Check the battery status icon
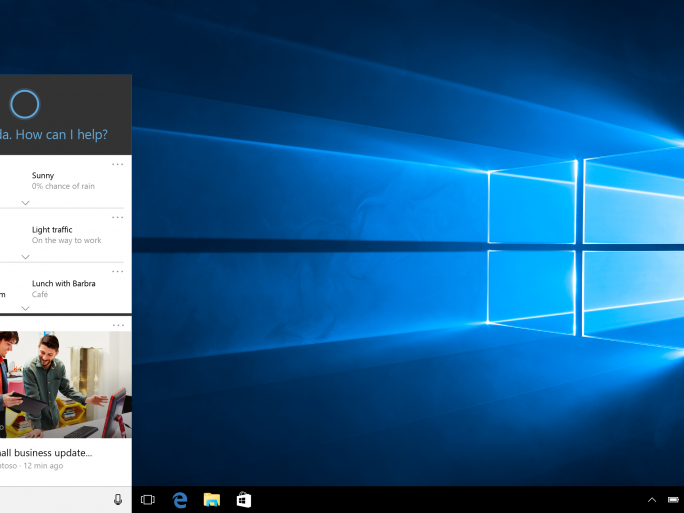 673,500
